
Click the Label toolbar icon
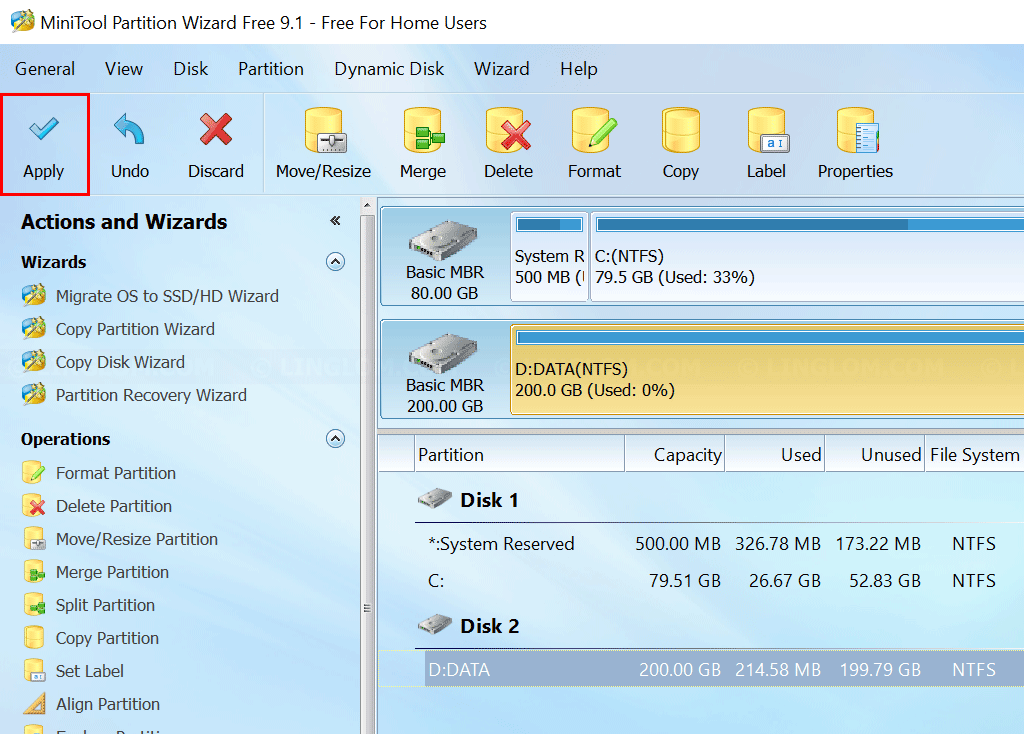click(x=767, y=130)
